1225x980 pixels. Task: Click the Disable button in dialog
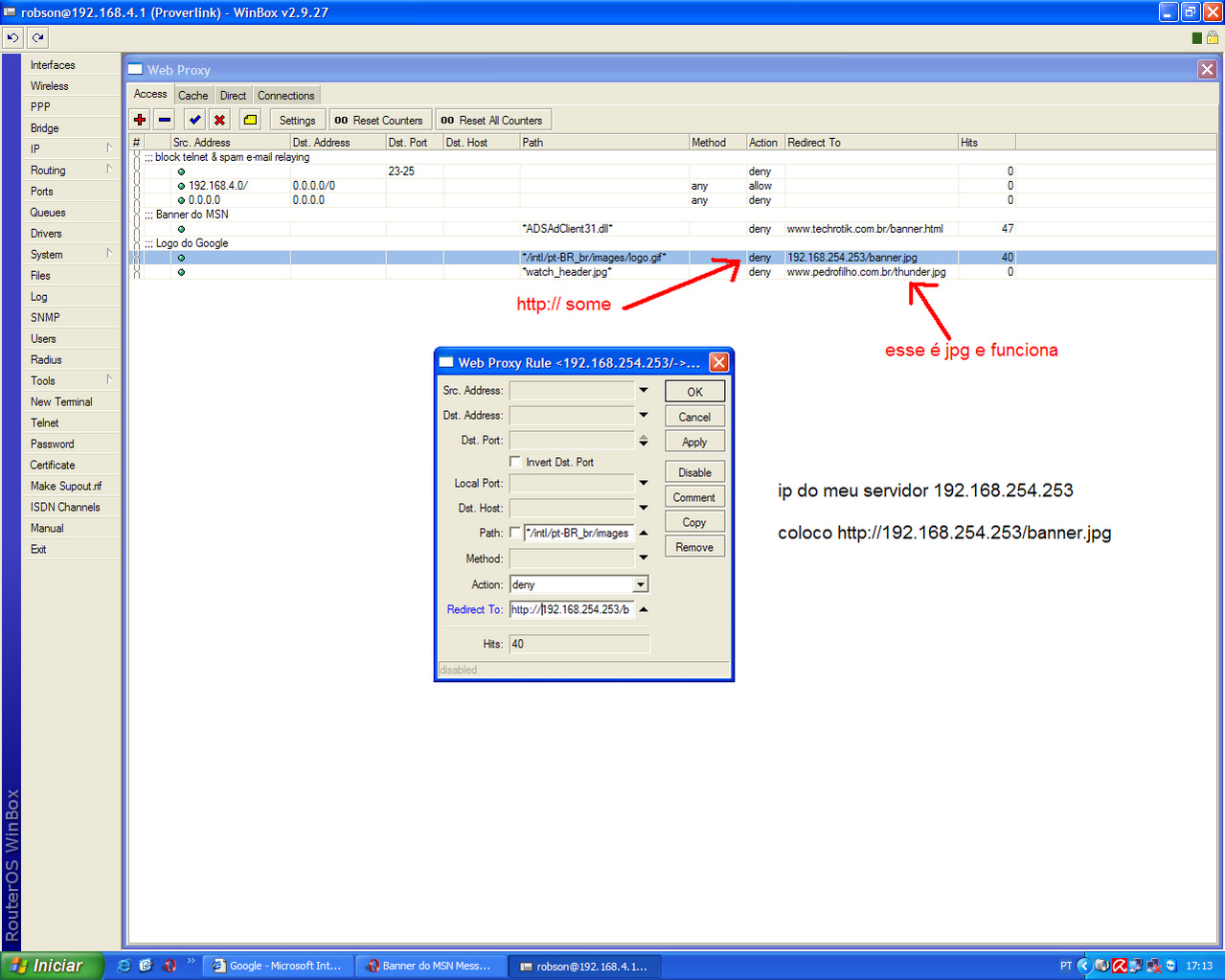694,472
